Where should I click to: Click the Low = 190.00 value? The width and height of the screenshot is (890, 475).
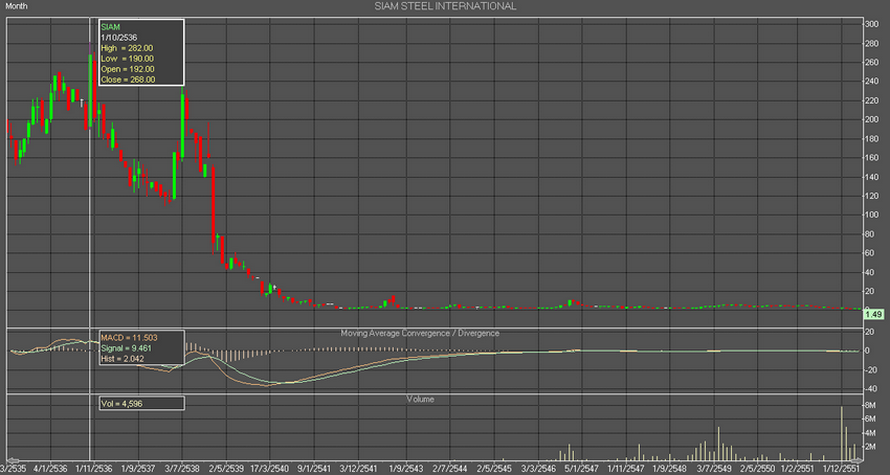pos(127,58)
